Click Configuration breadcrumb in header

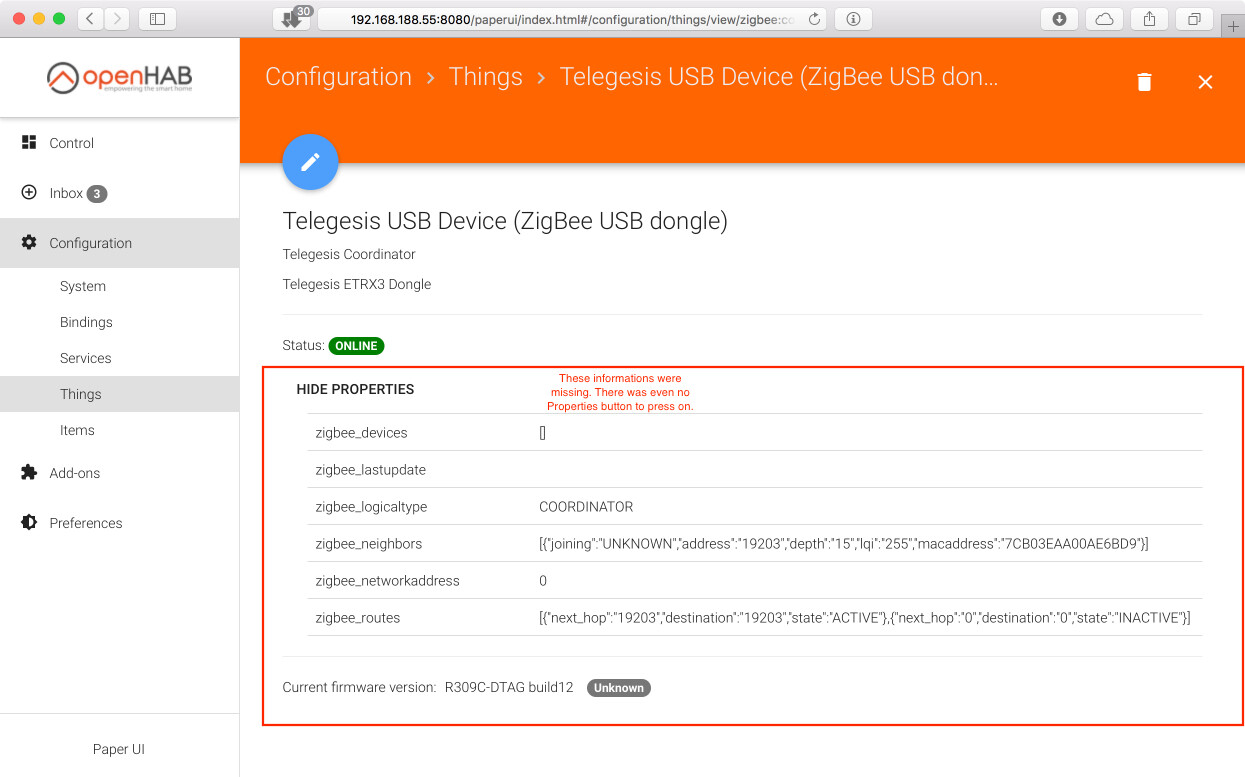[x=338, y=77]
